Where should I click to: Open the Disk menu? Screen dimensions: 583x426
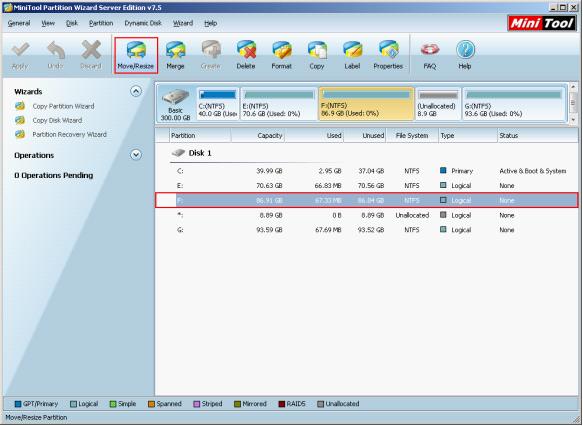click(x=72, y=23)
